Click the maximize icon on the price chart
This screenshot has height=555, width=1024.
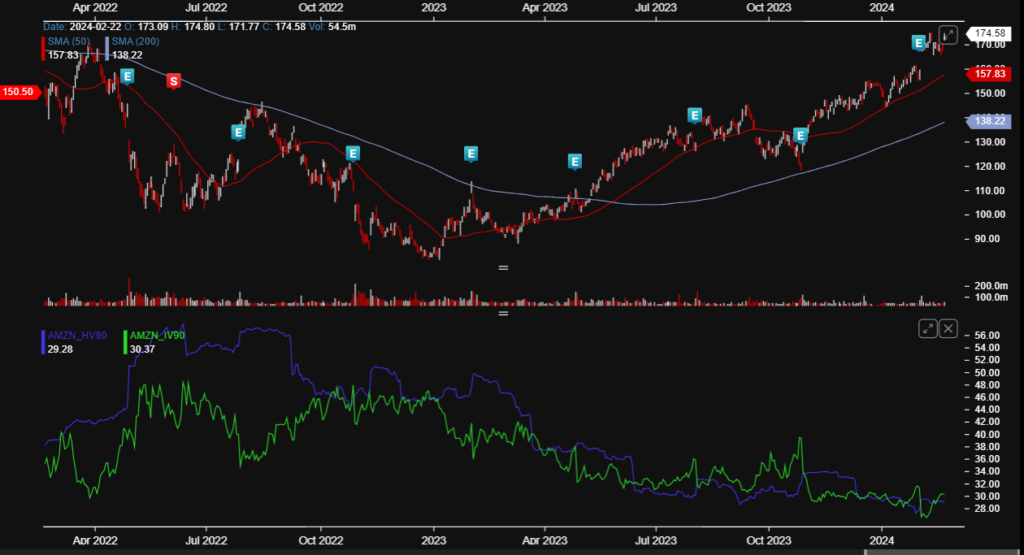pyautogui.click(x=948, y=35)
